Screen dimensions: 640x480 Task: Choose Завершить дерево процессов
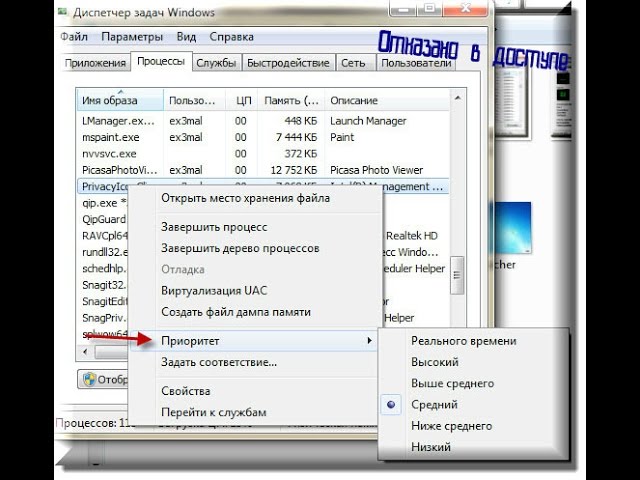(x=254, y=248)
